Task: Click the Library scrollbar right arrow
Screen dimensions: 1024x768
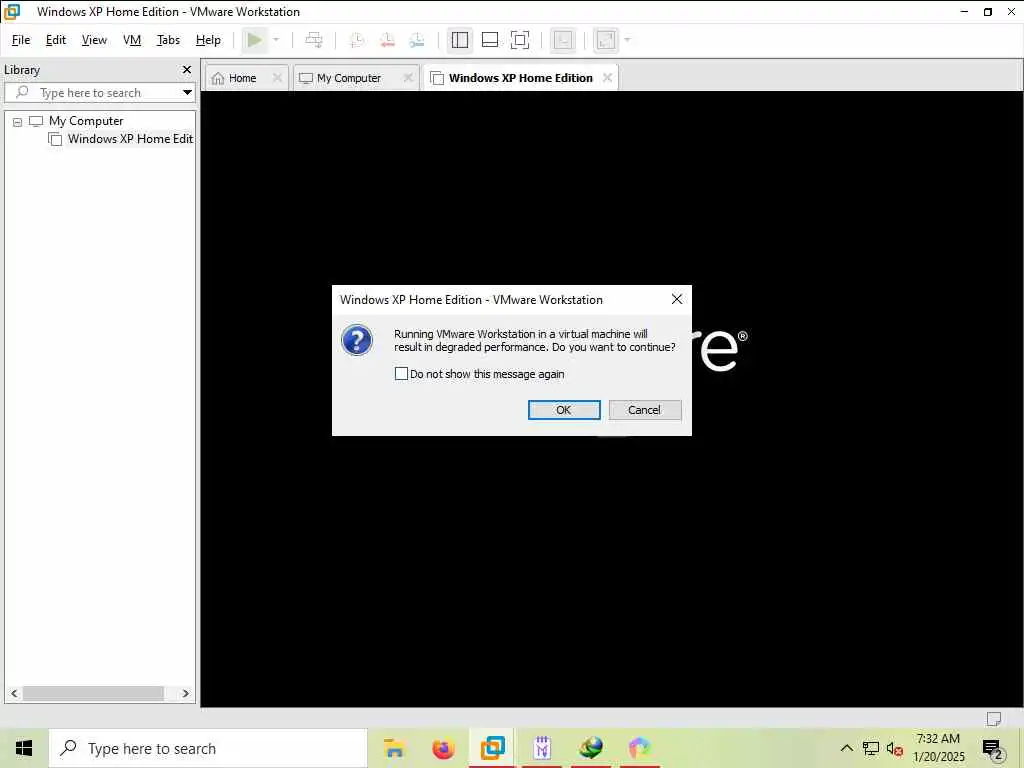Action: 185,693
